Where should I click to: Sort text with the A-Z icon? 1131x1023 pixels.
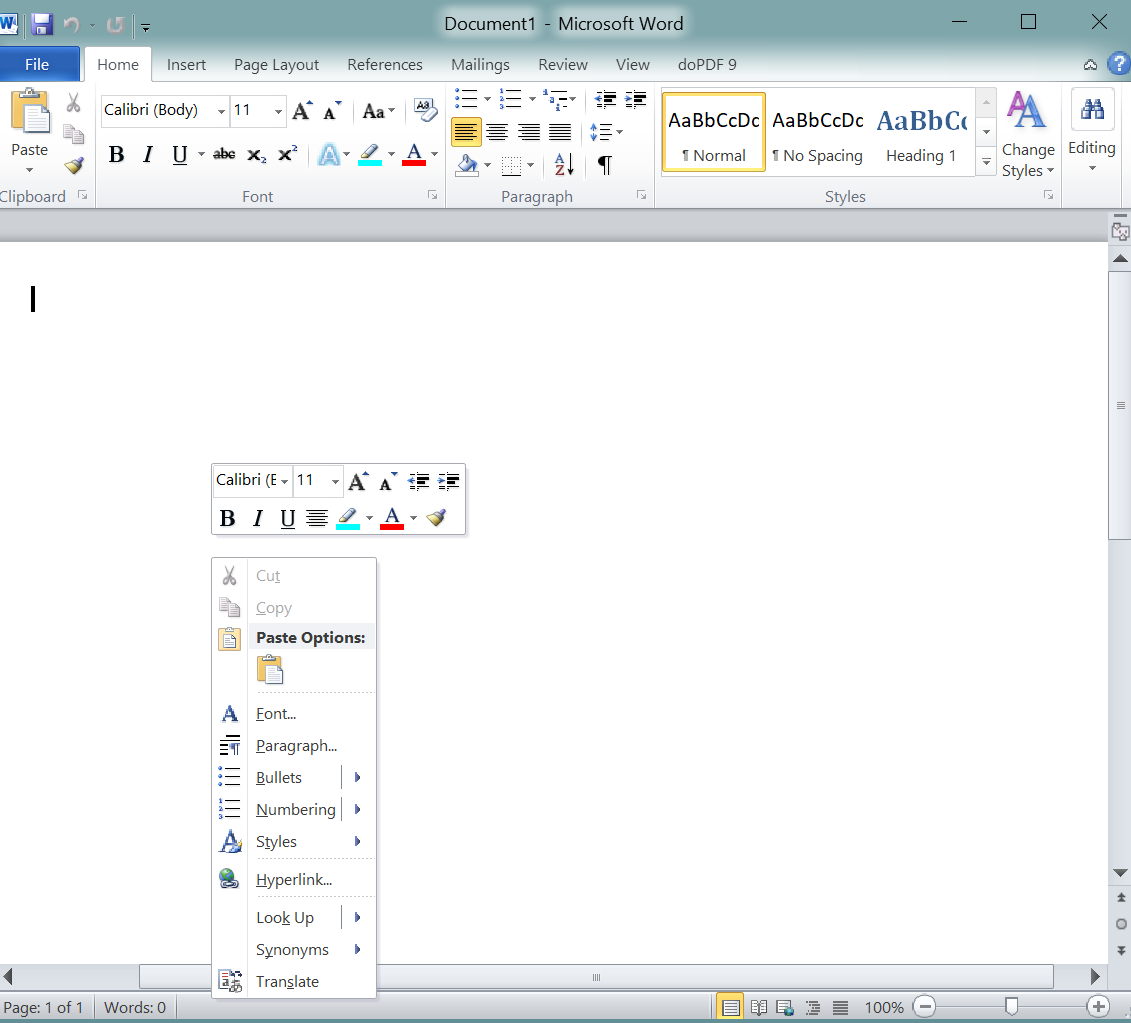point(564,165)
